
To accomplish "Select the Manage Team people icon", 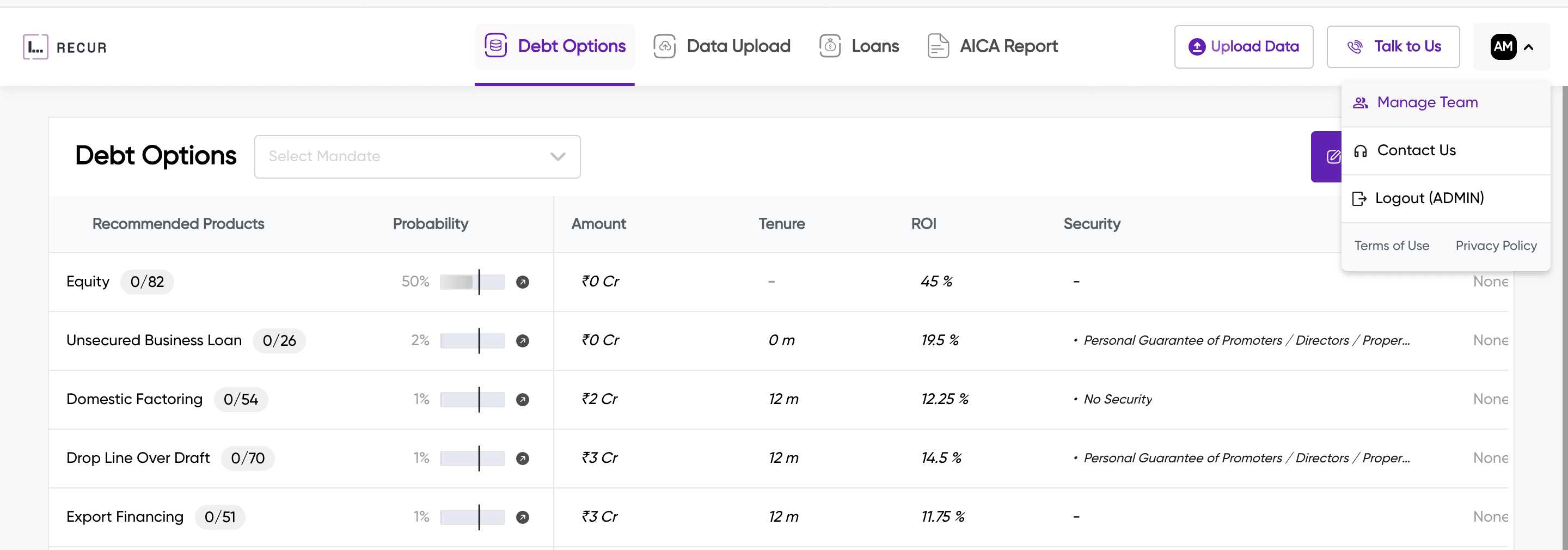I will click(1361, 102).
